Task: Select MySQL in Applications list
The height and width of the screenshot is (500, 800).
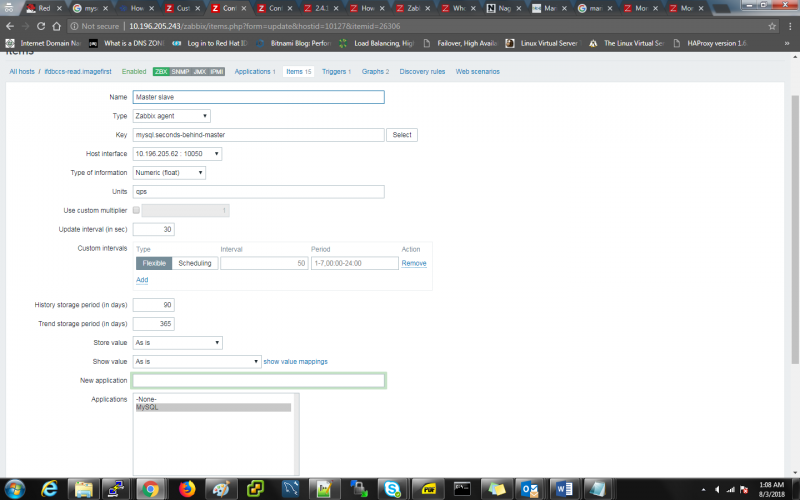Action: click(x=213, y=407)
